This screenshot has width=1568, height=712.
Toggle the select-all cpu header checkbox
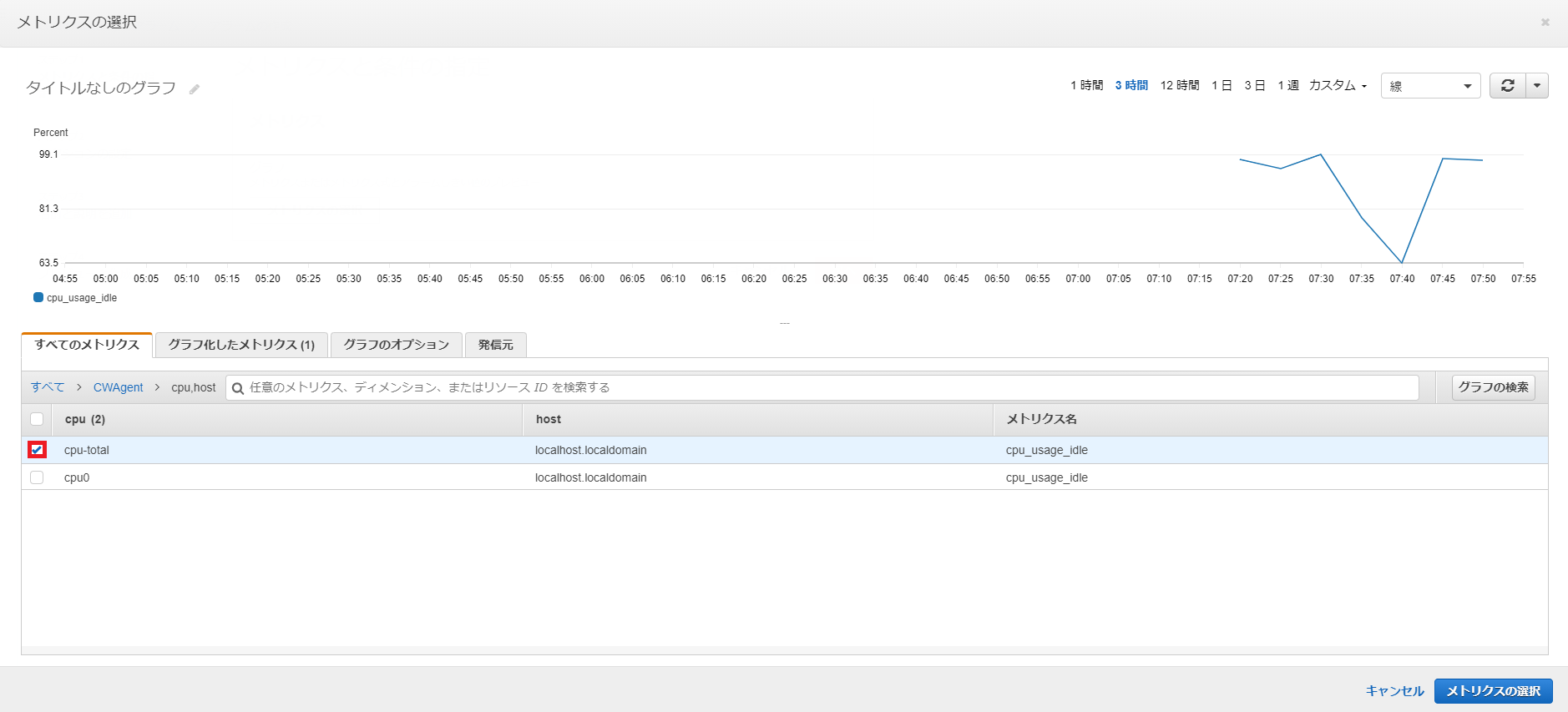[x=37, y=419]
